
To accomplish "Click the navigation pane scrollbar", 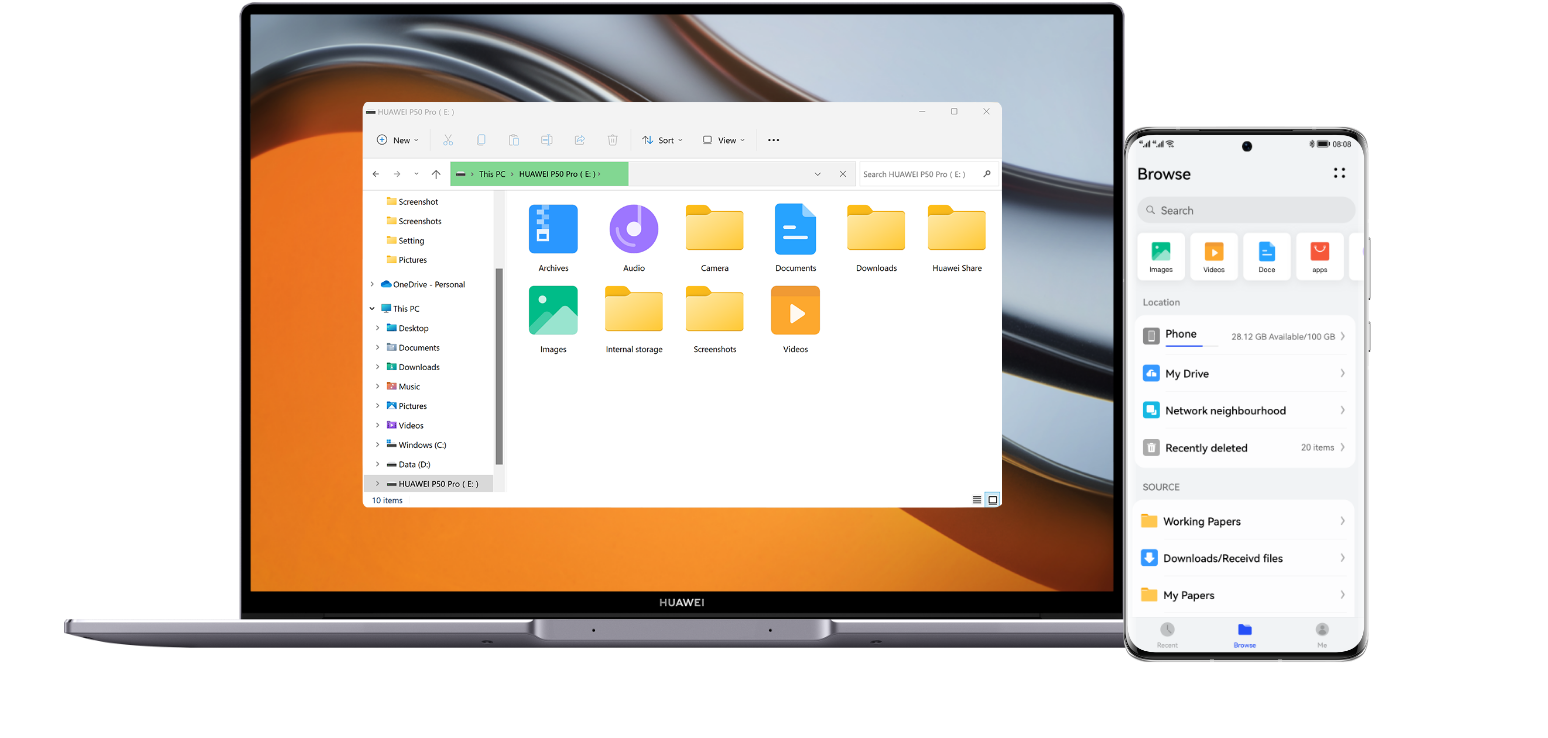I will [x=499, y=366].
